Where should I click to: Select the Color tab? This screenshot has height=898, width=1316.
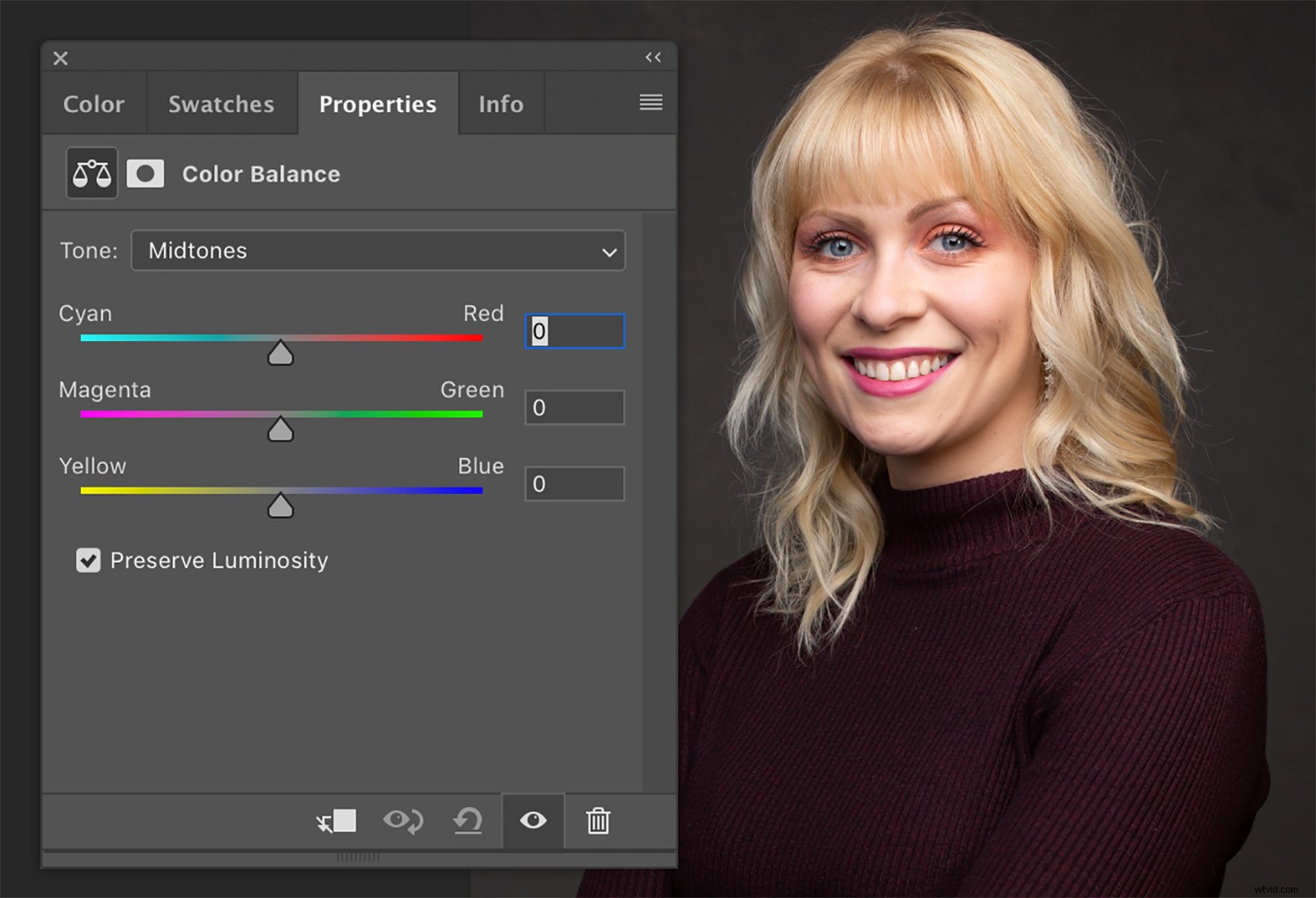click(x=93, y=103)
